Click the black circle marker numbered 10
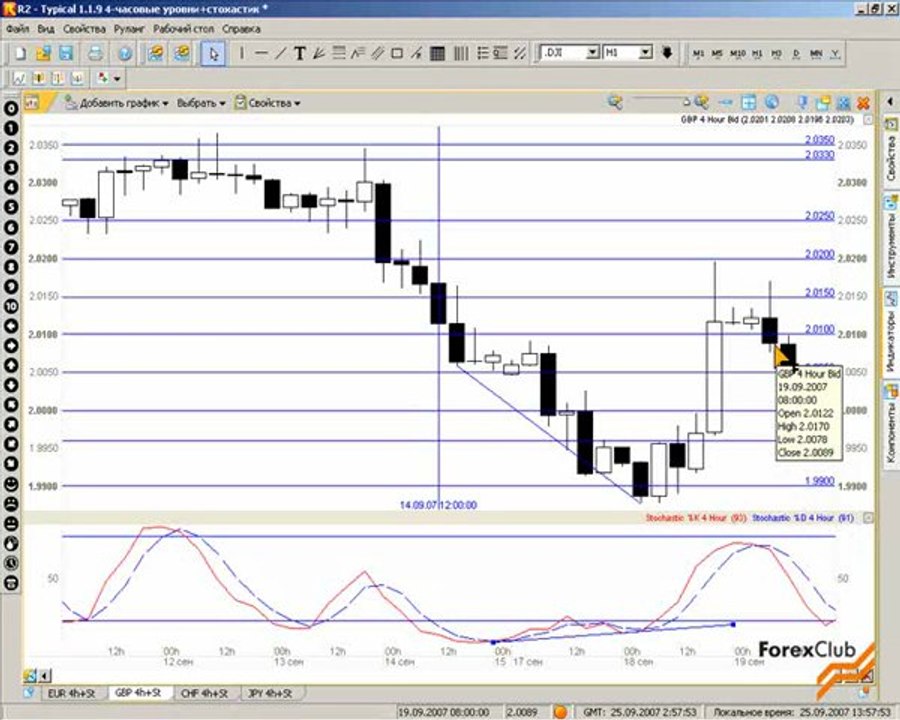900x720 pixels. (11, 306)
